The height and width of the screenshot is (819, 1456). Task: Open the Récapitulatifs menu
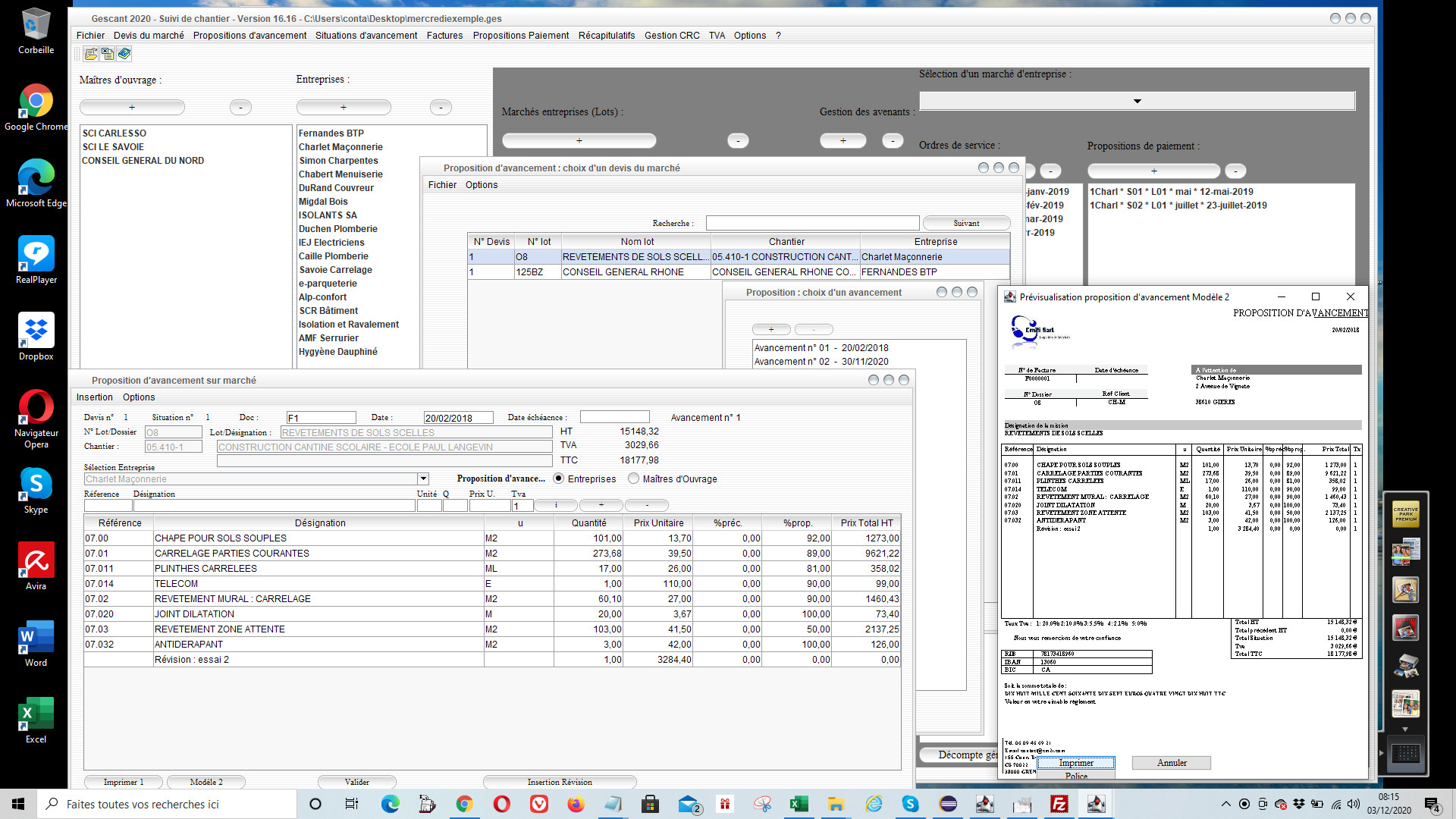point(607,36)
